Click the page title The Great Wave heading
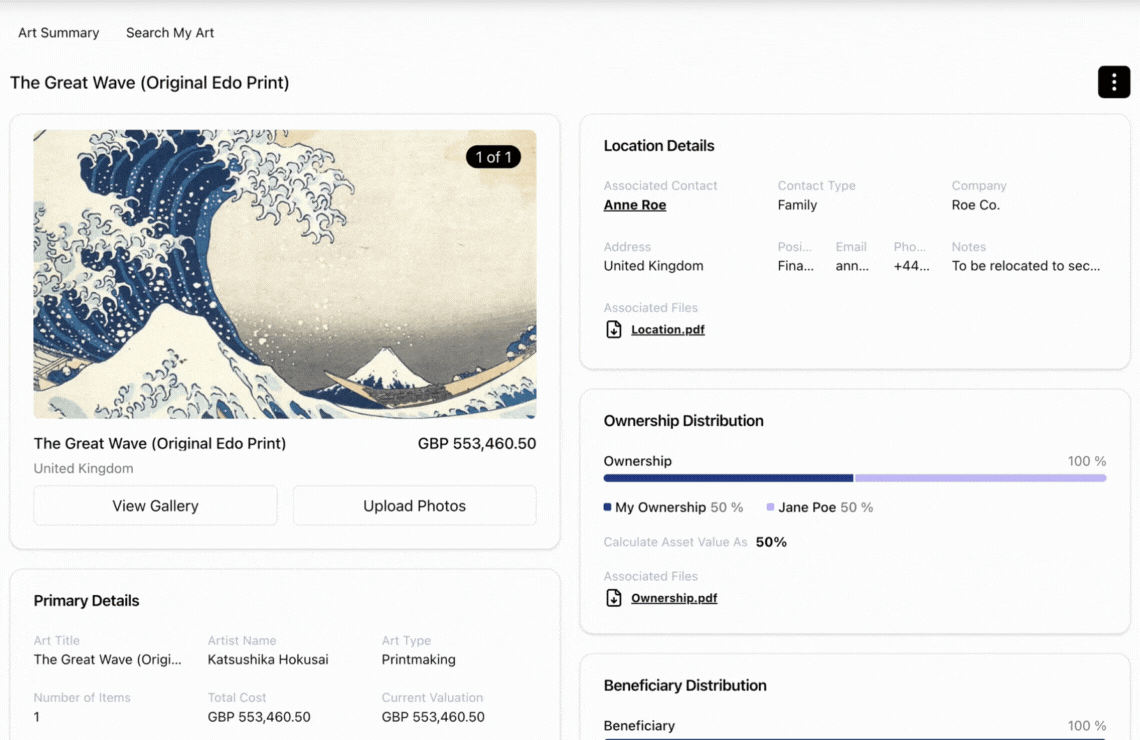Image resolution: width=1140 pixels, height=740 pixels. [150, 83]
